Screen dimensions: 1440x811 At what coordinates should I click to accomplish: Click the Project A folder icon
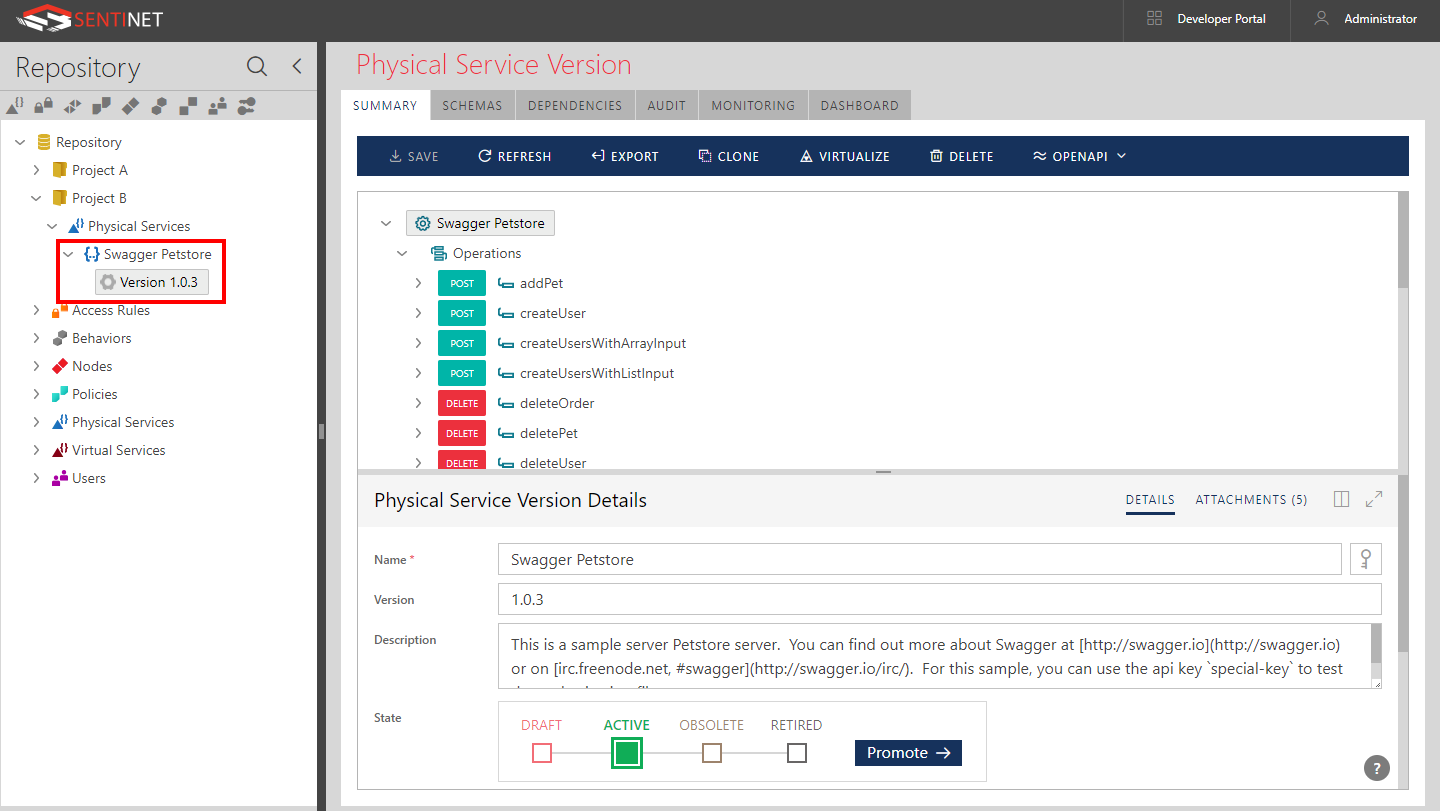click(x=60, y=170)
